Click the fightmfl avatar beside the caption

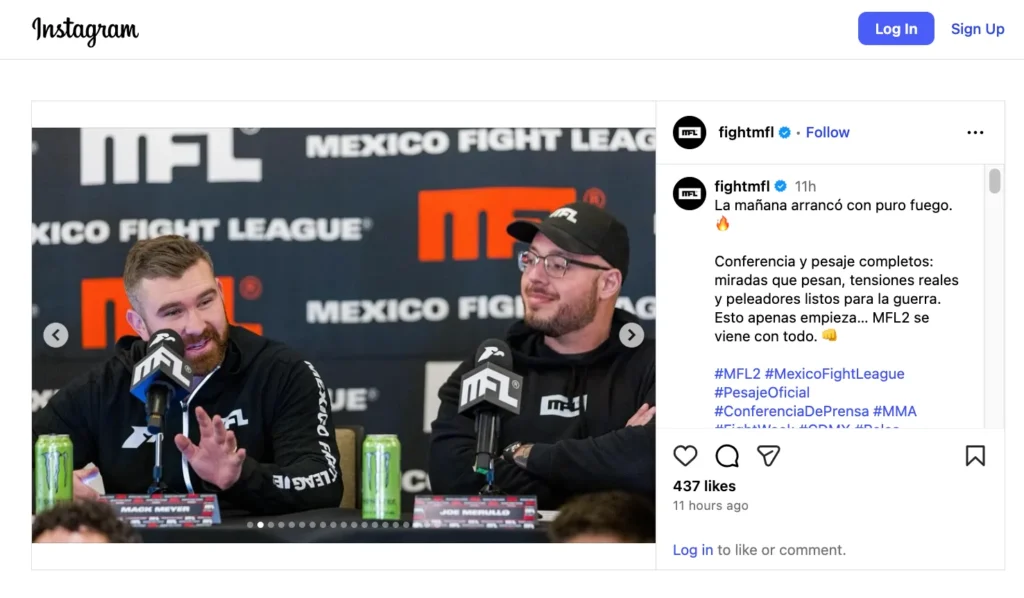(690, 193)
